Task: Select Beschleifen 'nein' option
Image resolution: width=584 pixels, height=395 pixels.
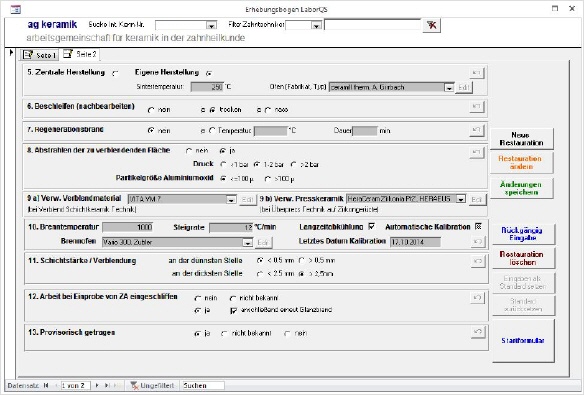Action: [151, 110]
